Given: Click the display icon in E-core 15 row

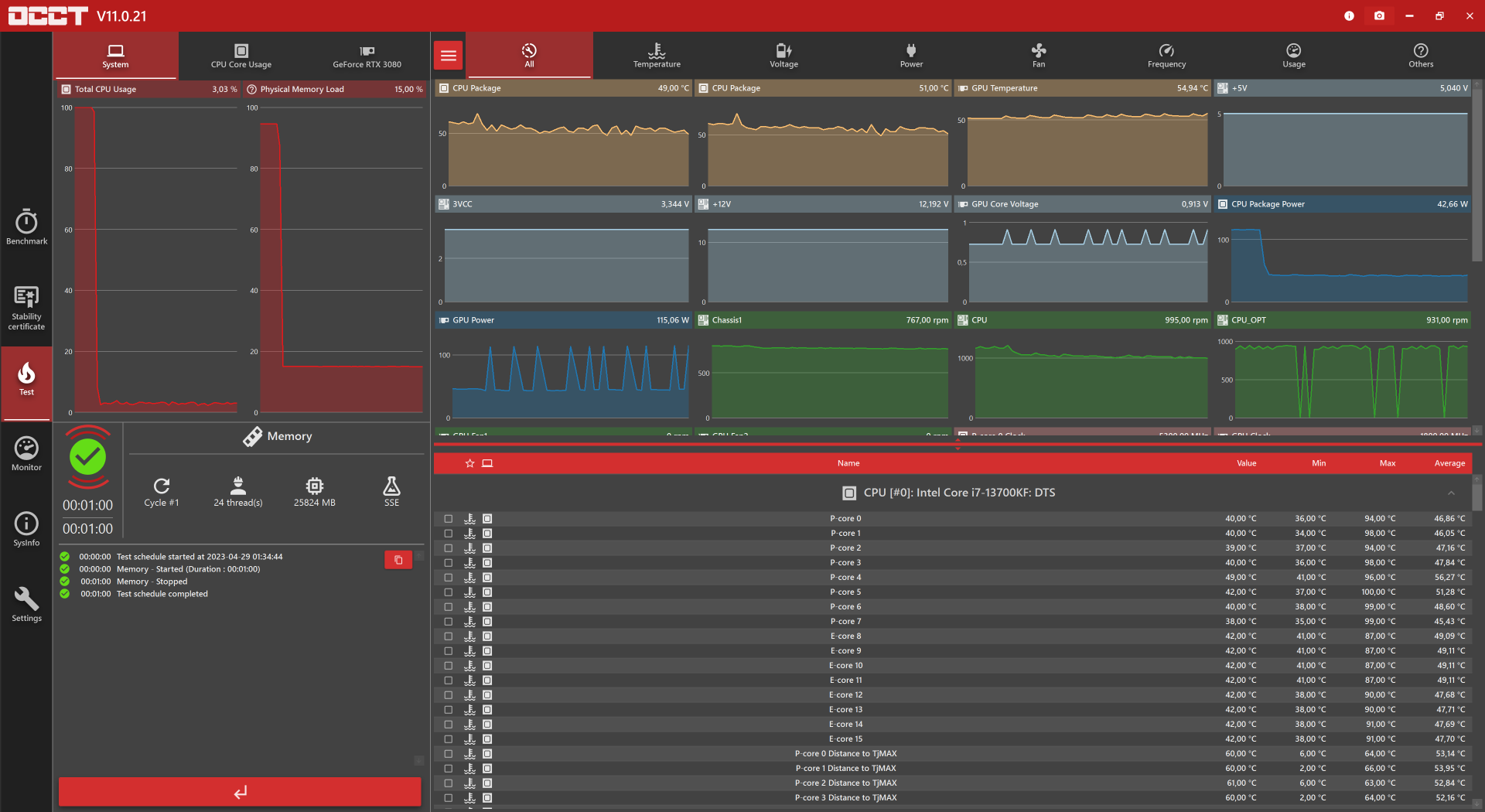Looking at the screenshot, I should [487, 739].
